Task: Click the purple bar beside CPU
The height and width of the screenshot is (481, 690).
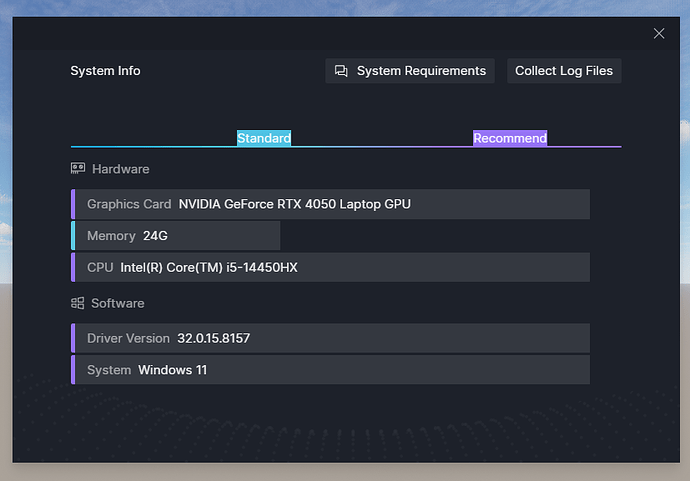Action: click(73, 267)
